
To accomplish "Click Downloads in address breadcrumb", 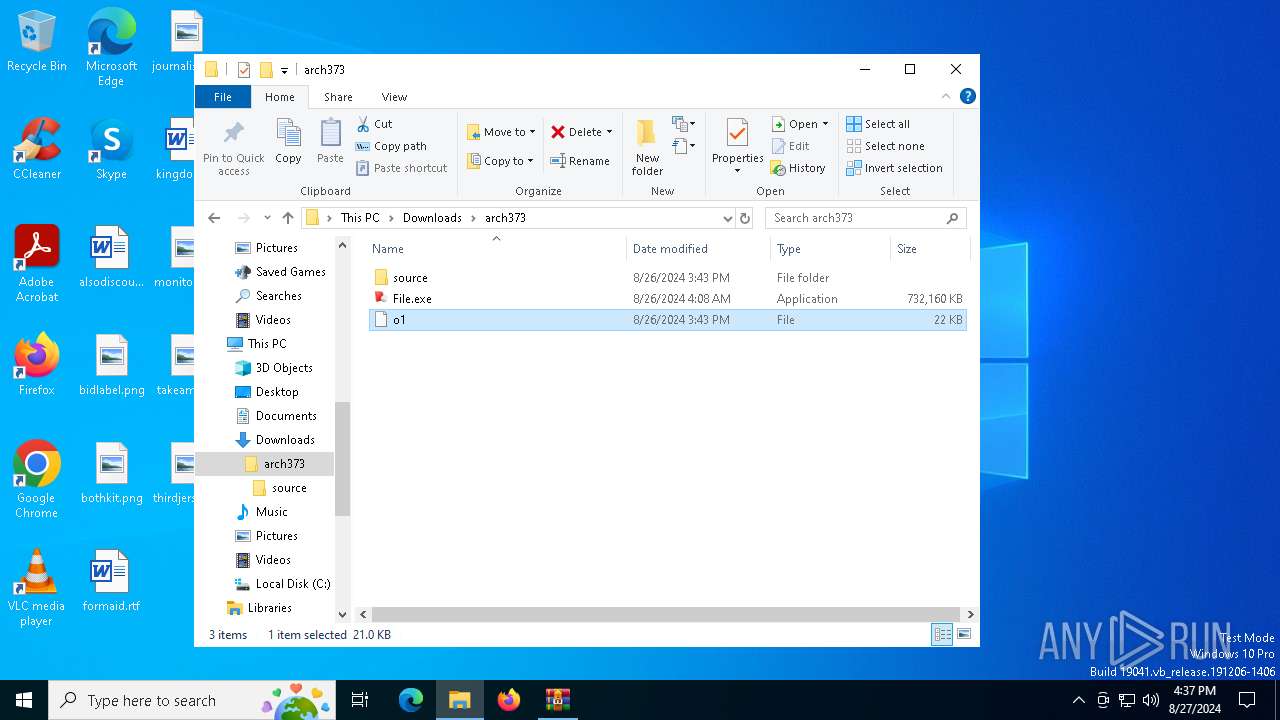I will point(432,218).
